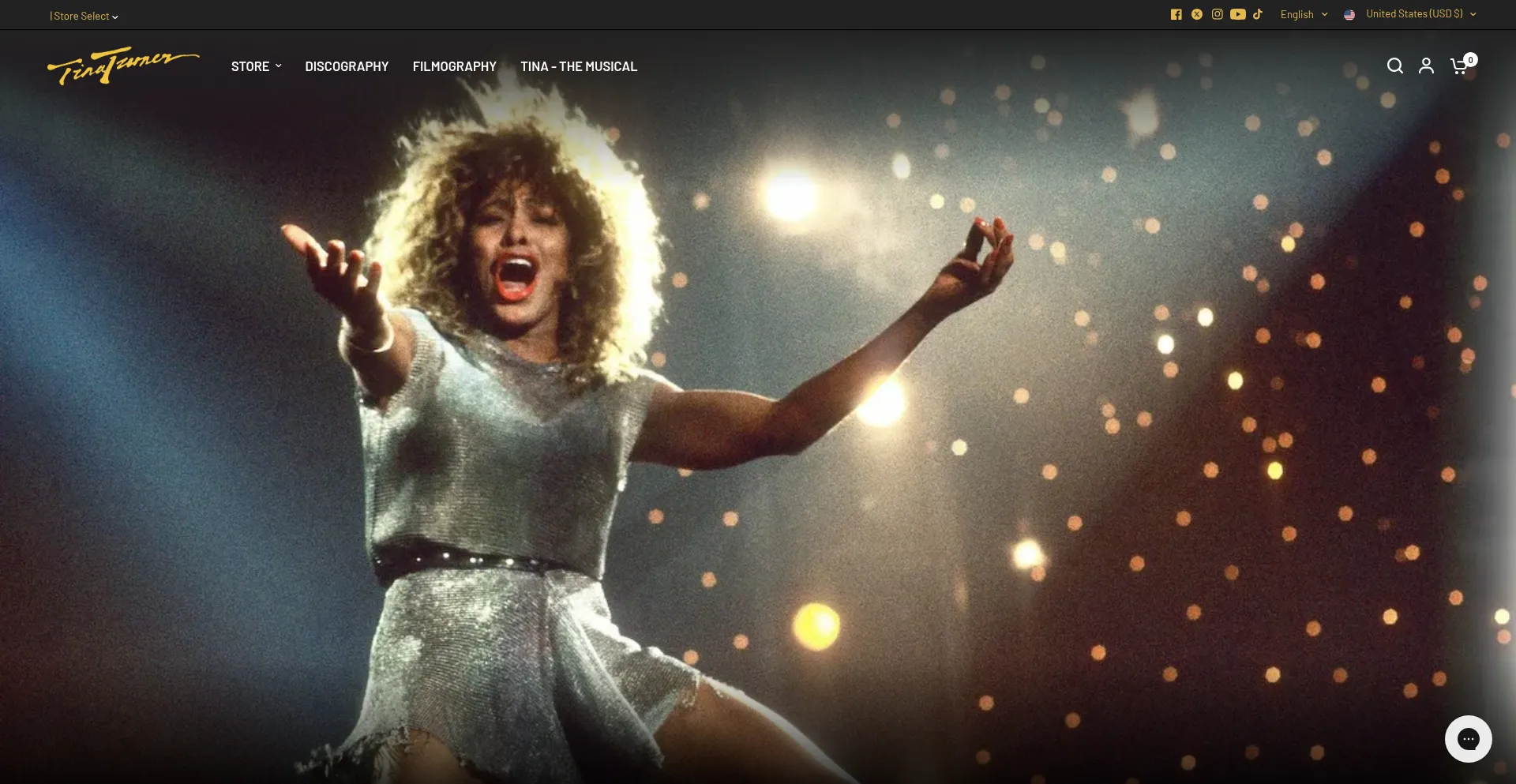Expand the STORE navigation menu
The image size is (1516, 784).
256,66
